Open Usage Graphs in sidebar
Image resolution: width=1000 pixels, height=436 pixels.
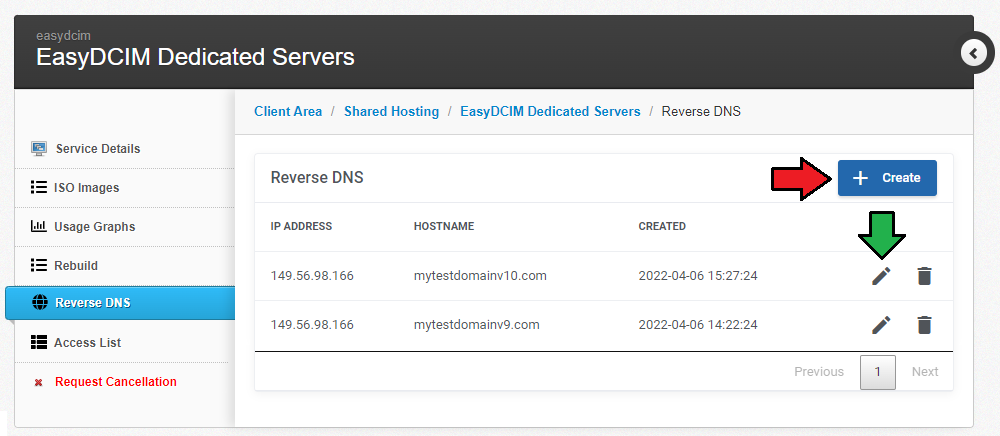click(94, 227)
